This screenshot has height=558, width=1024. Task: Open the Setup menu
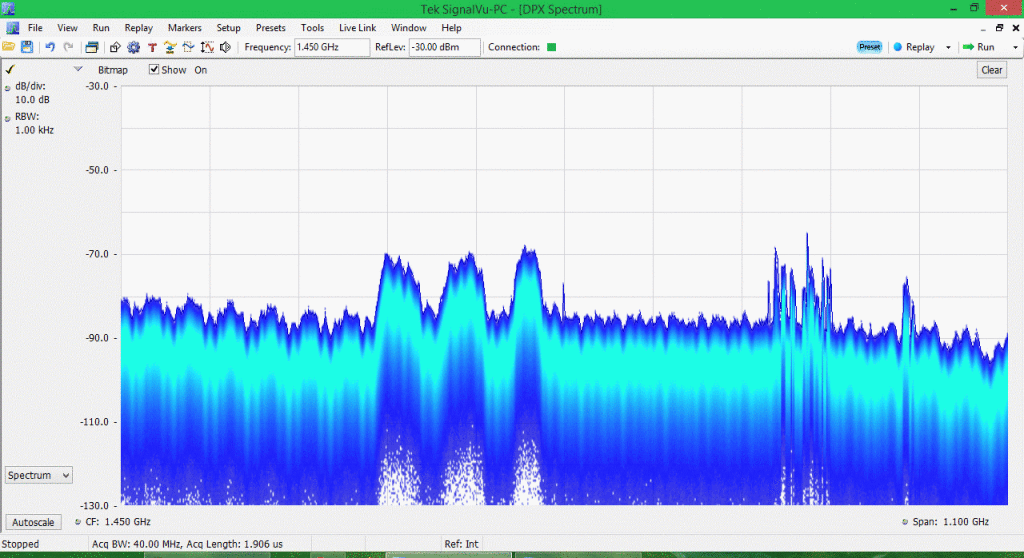(229, 28)
